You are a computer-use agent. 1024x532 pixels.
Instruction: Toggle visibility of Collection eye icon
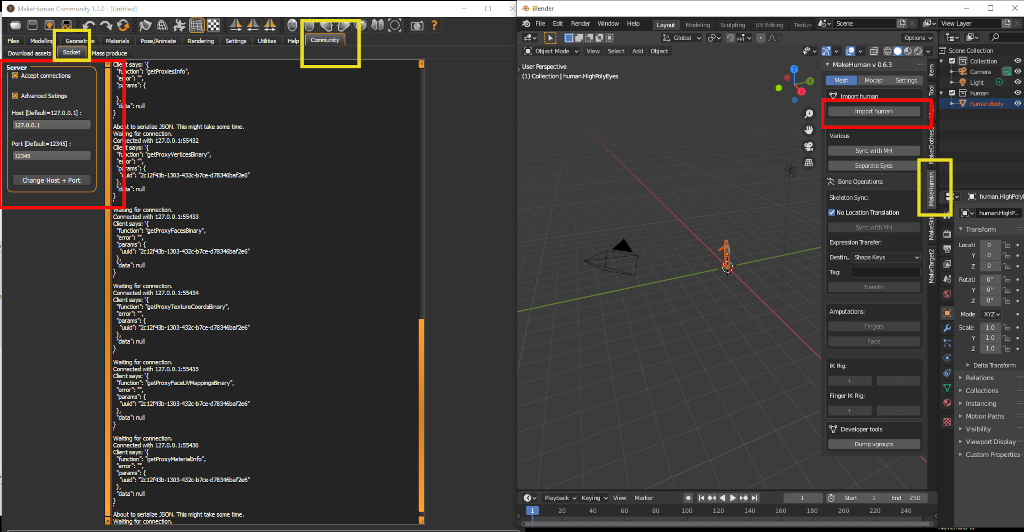click(1017, 61)
